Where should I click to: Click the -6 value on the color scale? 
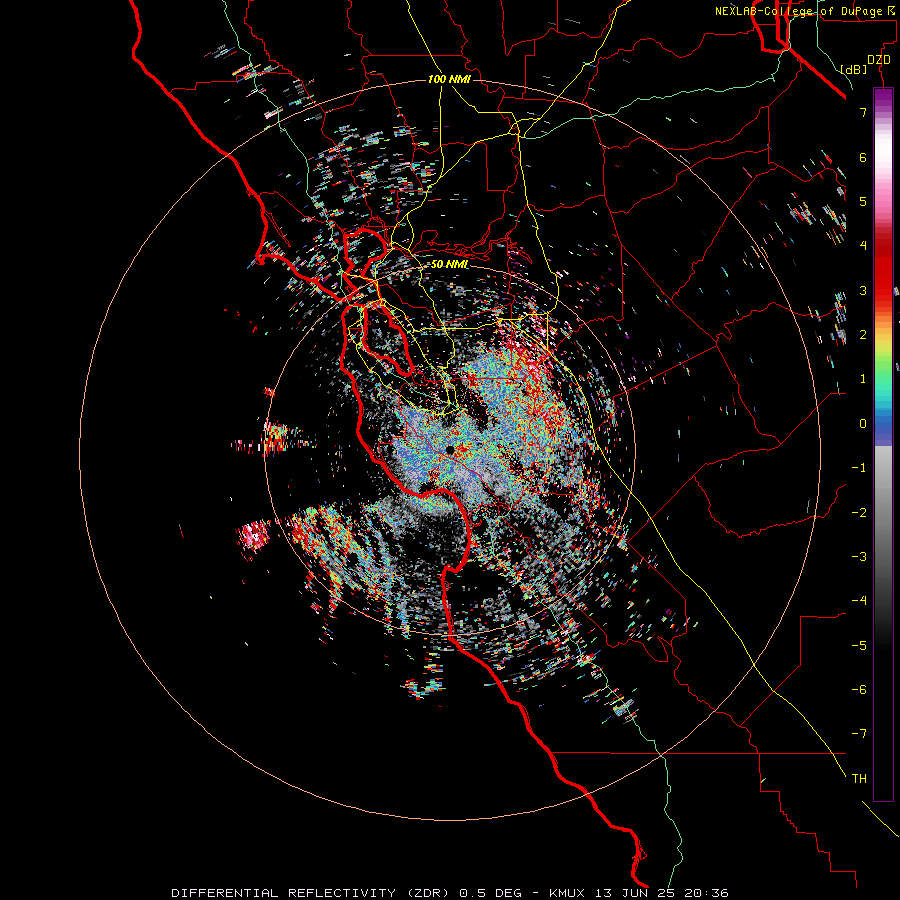(859, 690)
